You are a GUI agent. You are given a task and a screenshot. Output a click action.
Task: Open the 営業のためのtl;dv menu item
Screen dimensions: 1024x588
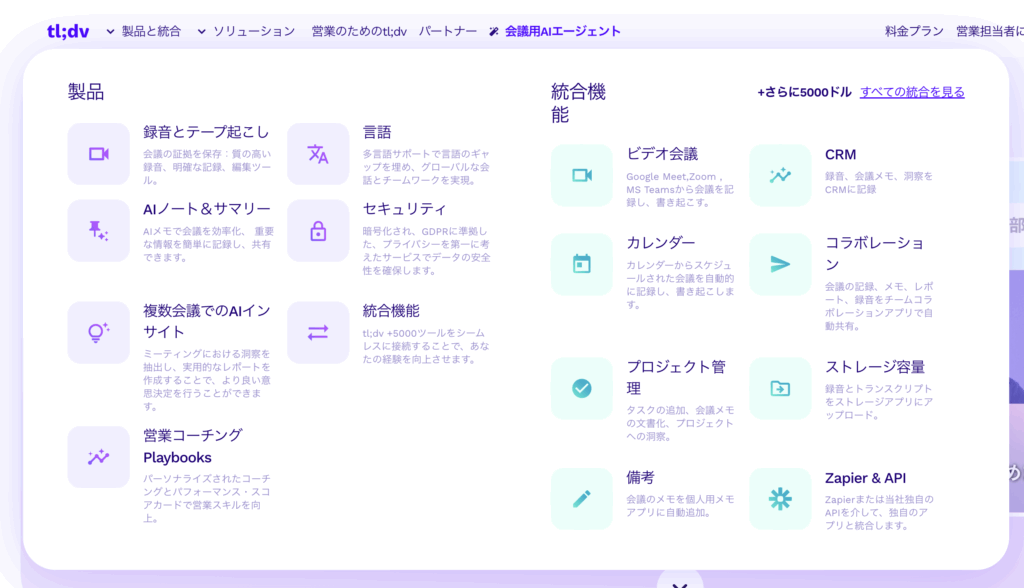[359, 31]
